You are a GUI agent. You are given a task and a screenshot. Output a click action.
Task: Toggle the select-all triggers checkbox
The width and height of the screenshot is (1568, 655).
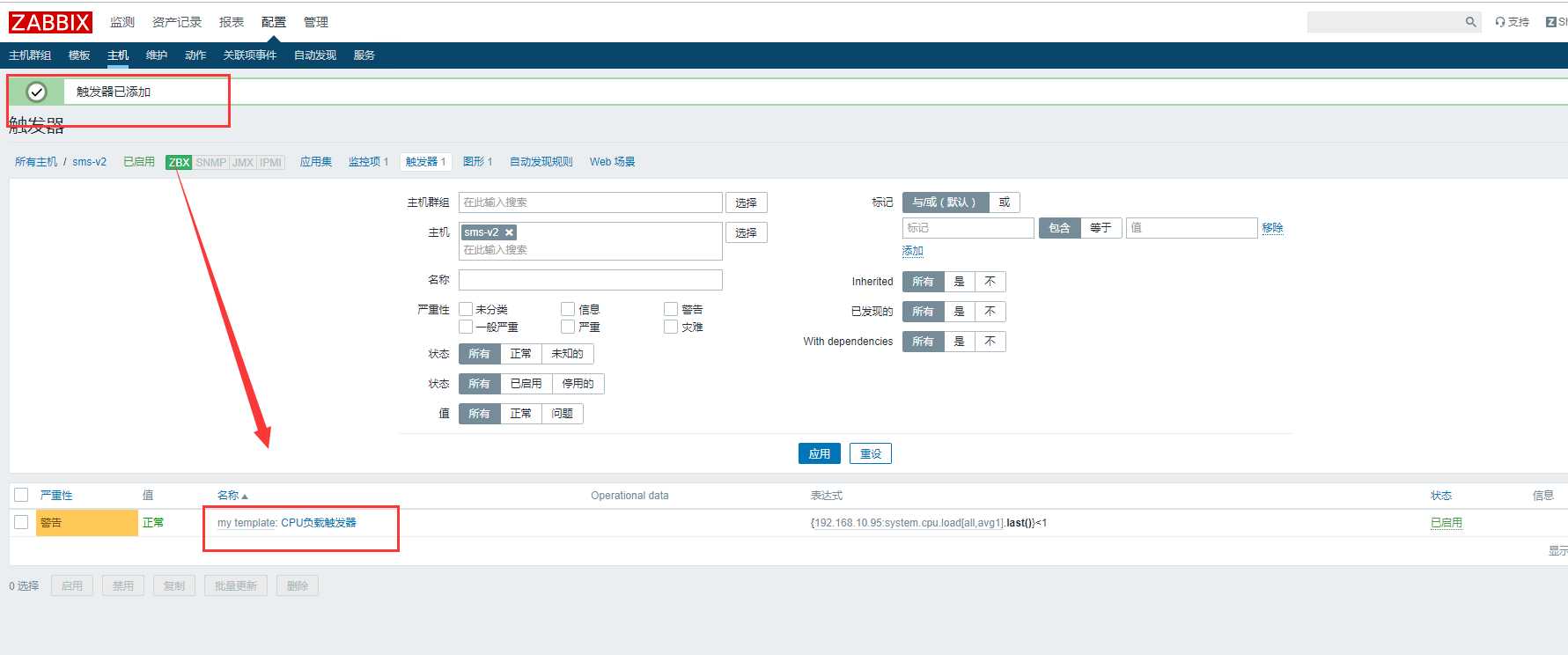22,495
